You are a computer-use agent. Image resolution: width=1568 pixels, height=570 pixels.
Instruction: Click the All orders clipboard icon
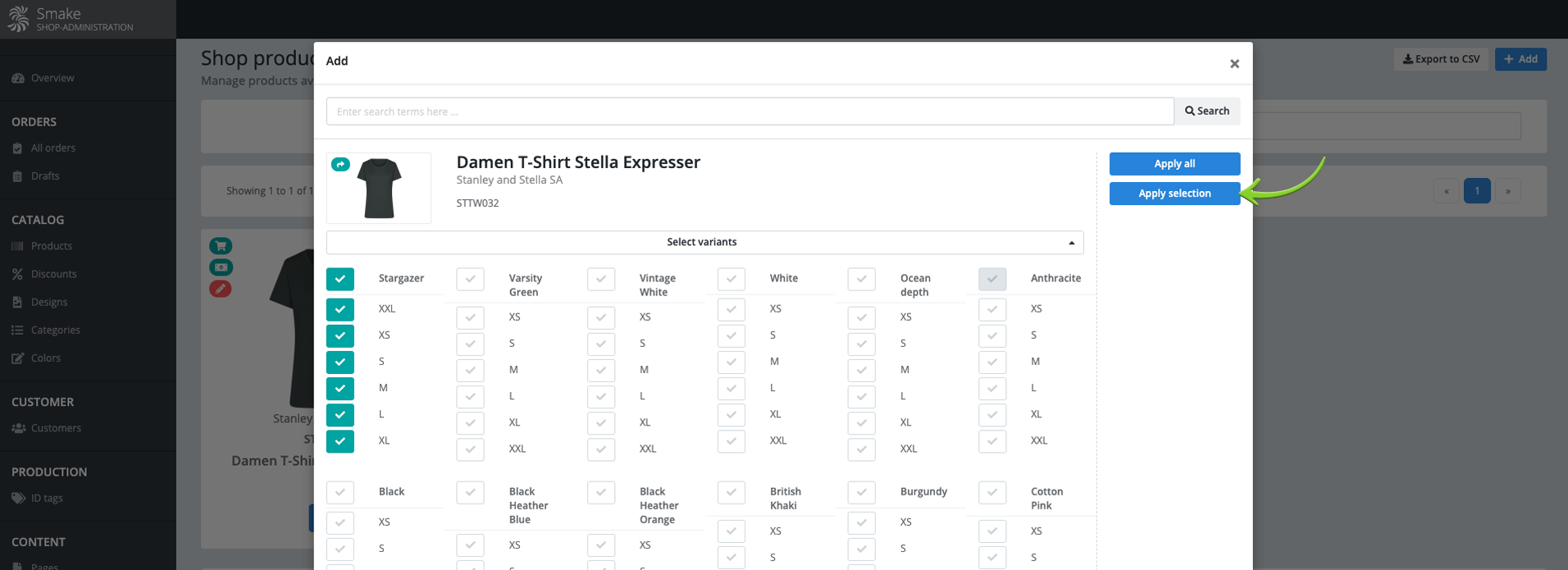[x=17, y=148]
